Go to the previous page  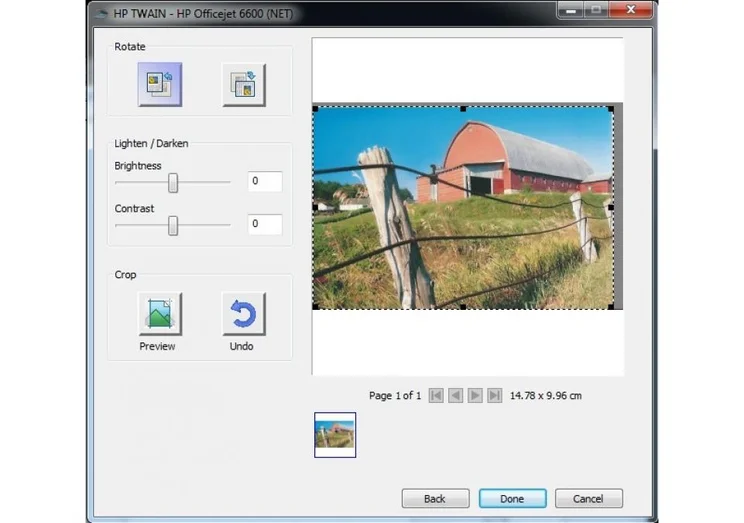click(456, 395)
